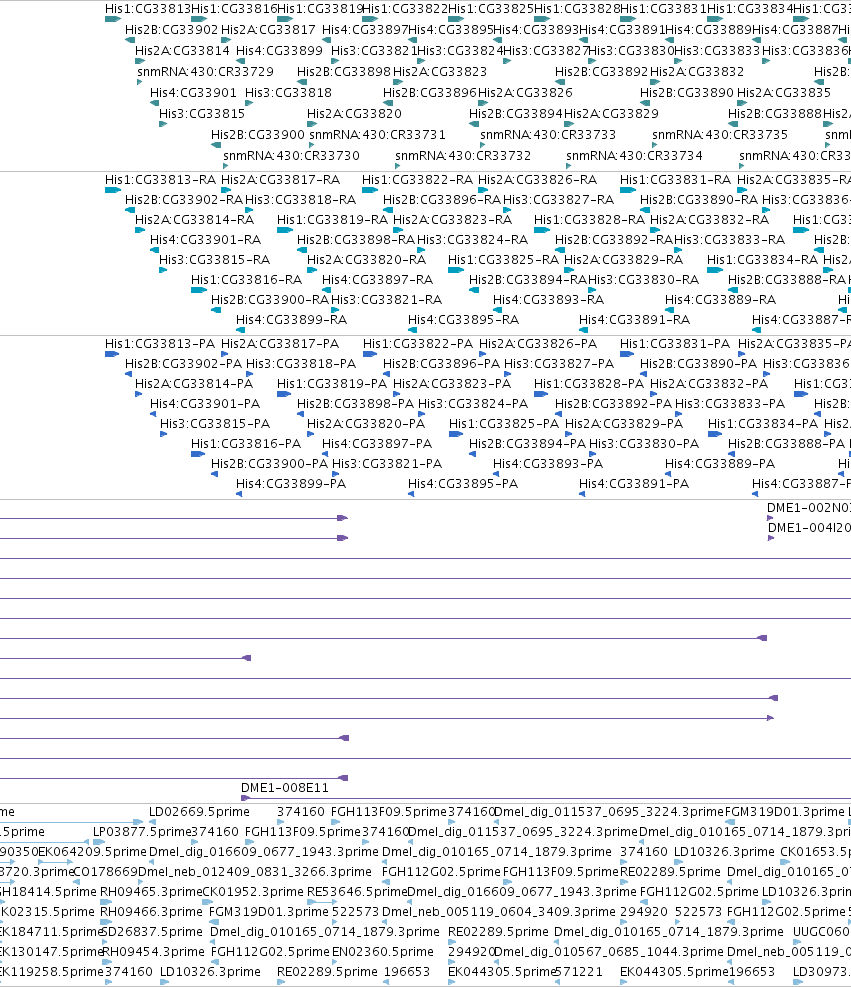The image size is (851, 987).
Task: Open EST RH09466.3prime
Action: pos(151,912)
